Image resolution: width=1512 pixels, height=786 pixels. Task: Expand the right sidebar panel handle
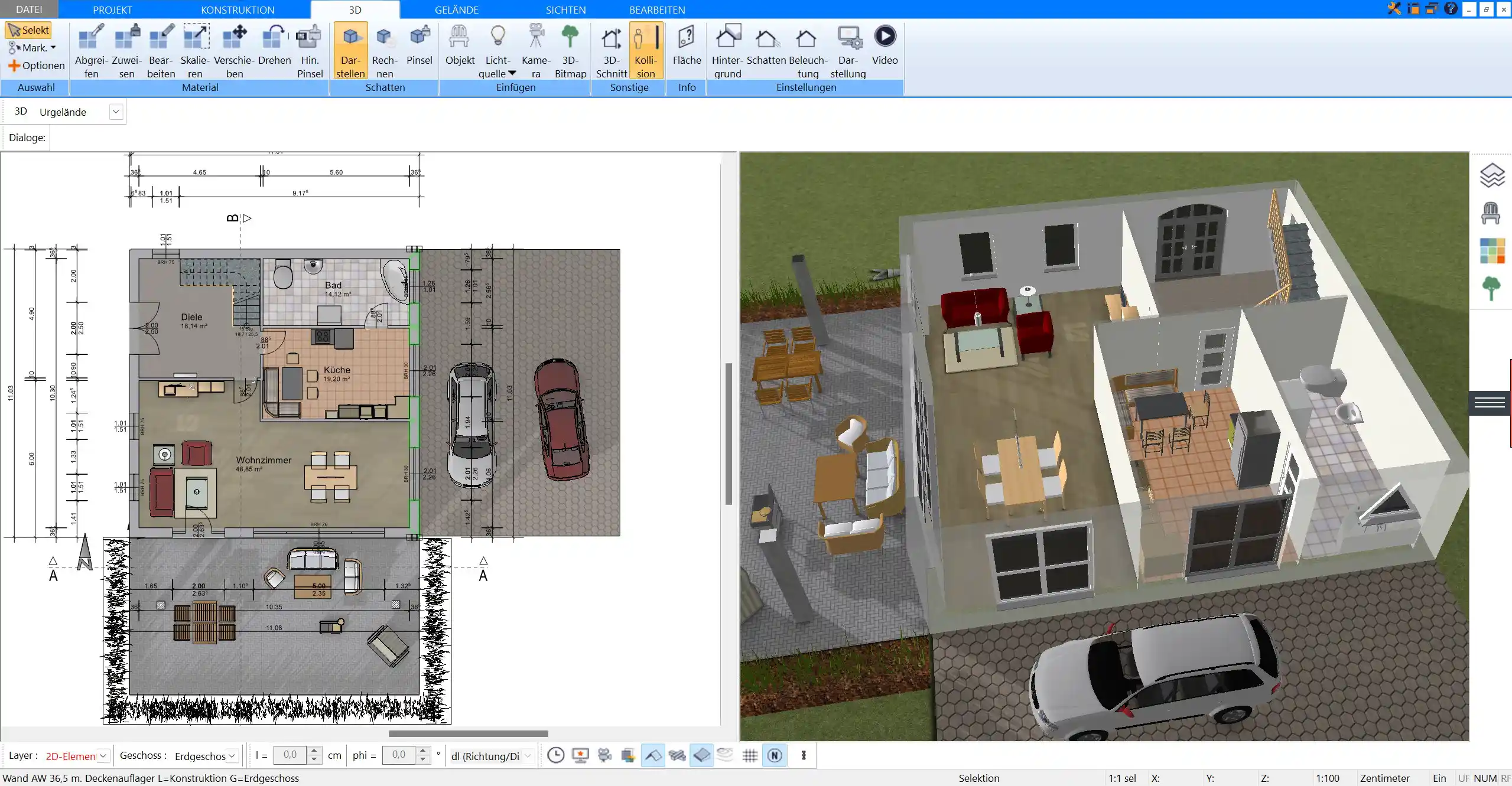pyautogui.click(x=1490, y=403)
